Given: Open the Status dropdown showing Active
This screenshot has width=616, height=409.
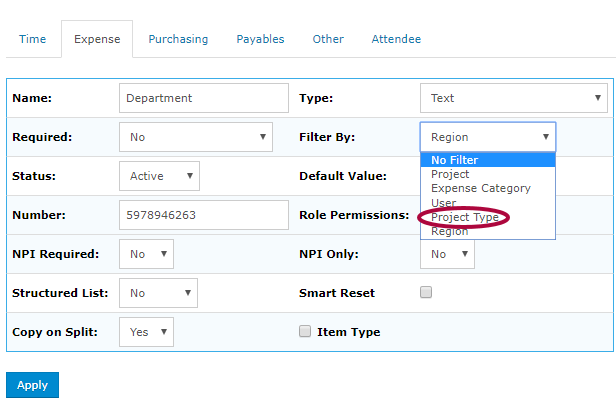Looking at the screenshot, I should (159, 176).
